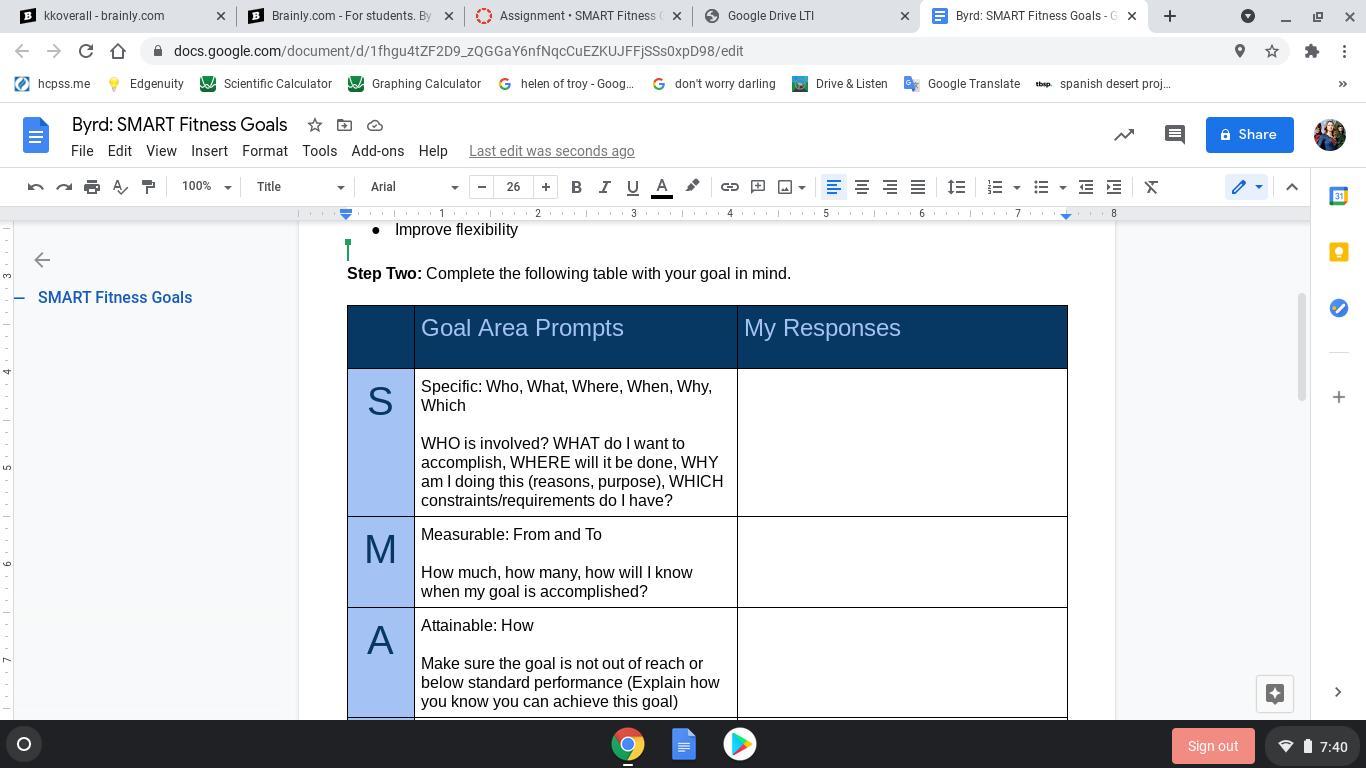Toggle Underline formatting

pyautogui.click(x=632, y=187)
